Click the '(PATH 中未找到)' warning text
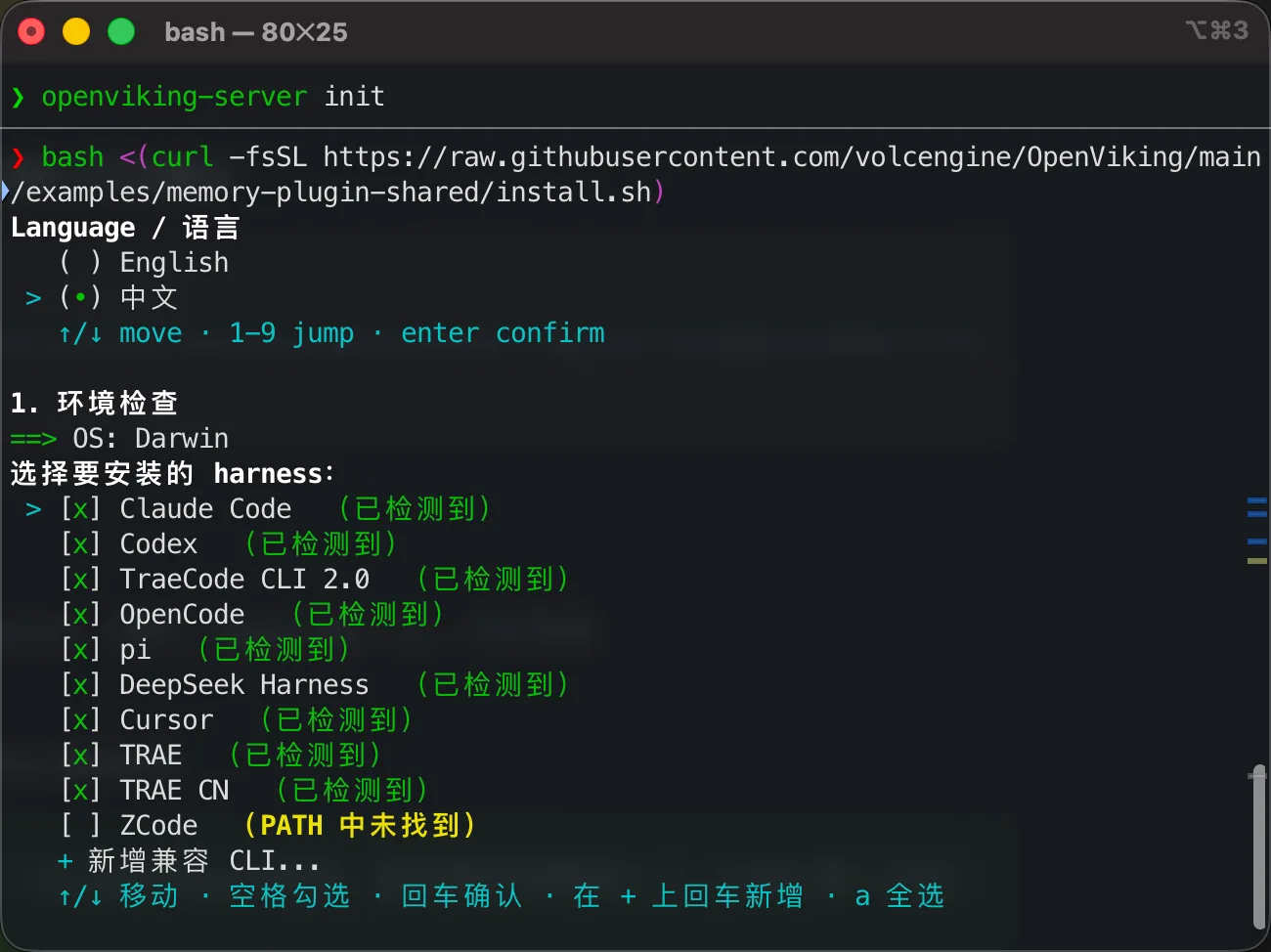This screenshot has height=952, width=1271. coord(360,826)
